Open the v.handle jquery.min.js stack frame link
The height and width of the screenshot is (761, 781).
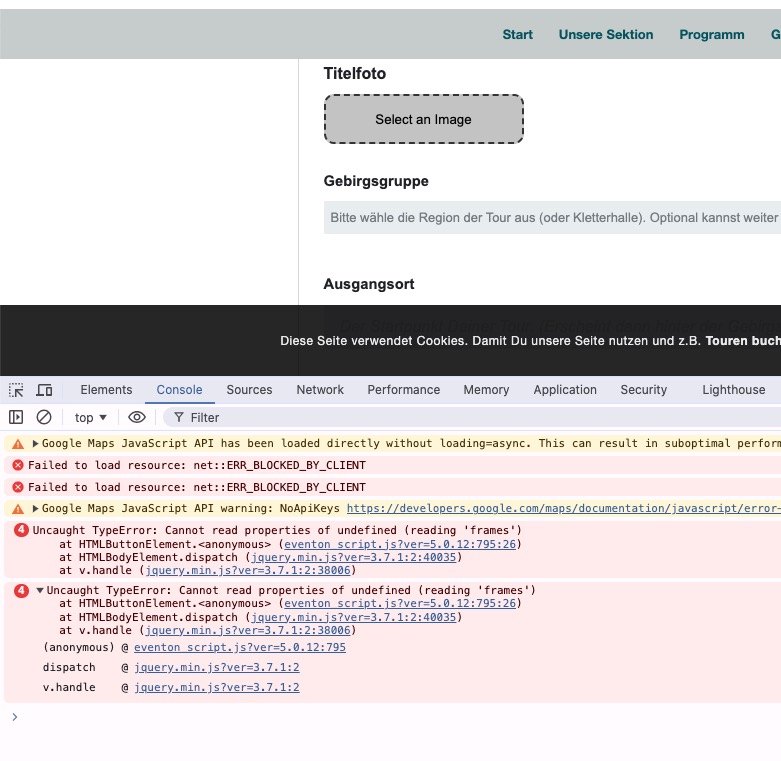pyautogui.click(x=217, y=687)
